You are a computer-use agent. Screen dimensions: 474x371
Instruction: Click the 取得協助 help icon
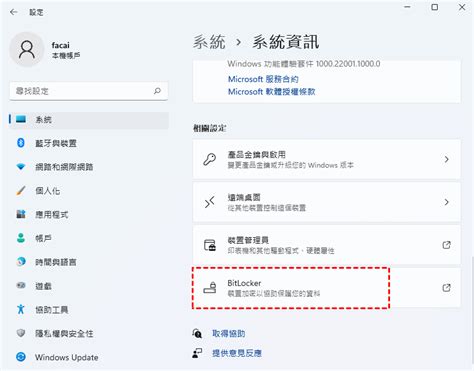[197, 333]
